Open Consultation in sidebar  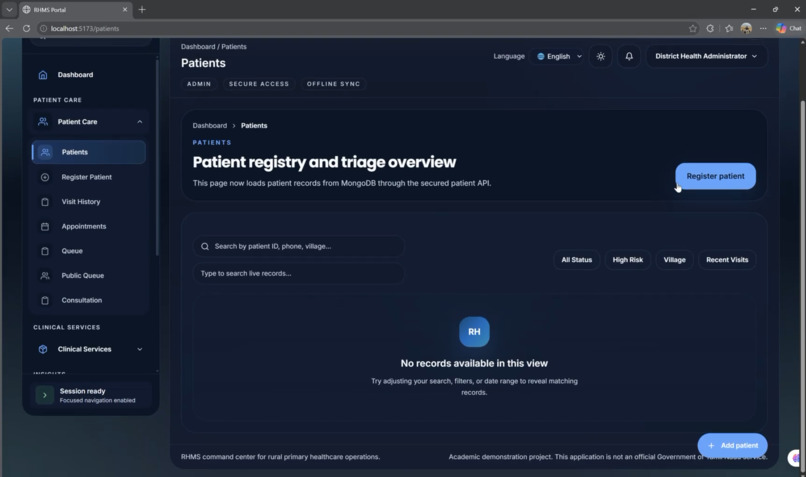88,301
